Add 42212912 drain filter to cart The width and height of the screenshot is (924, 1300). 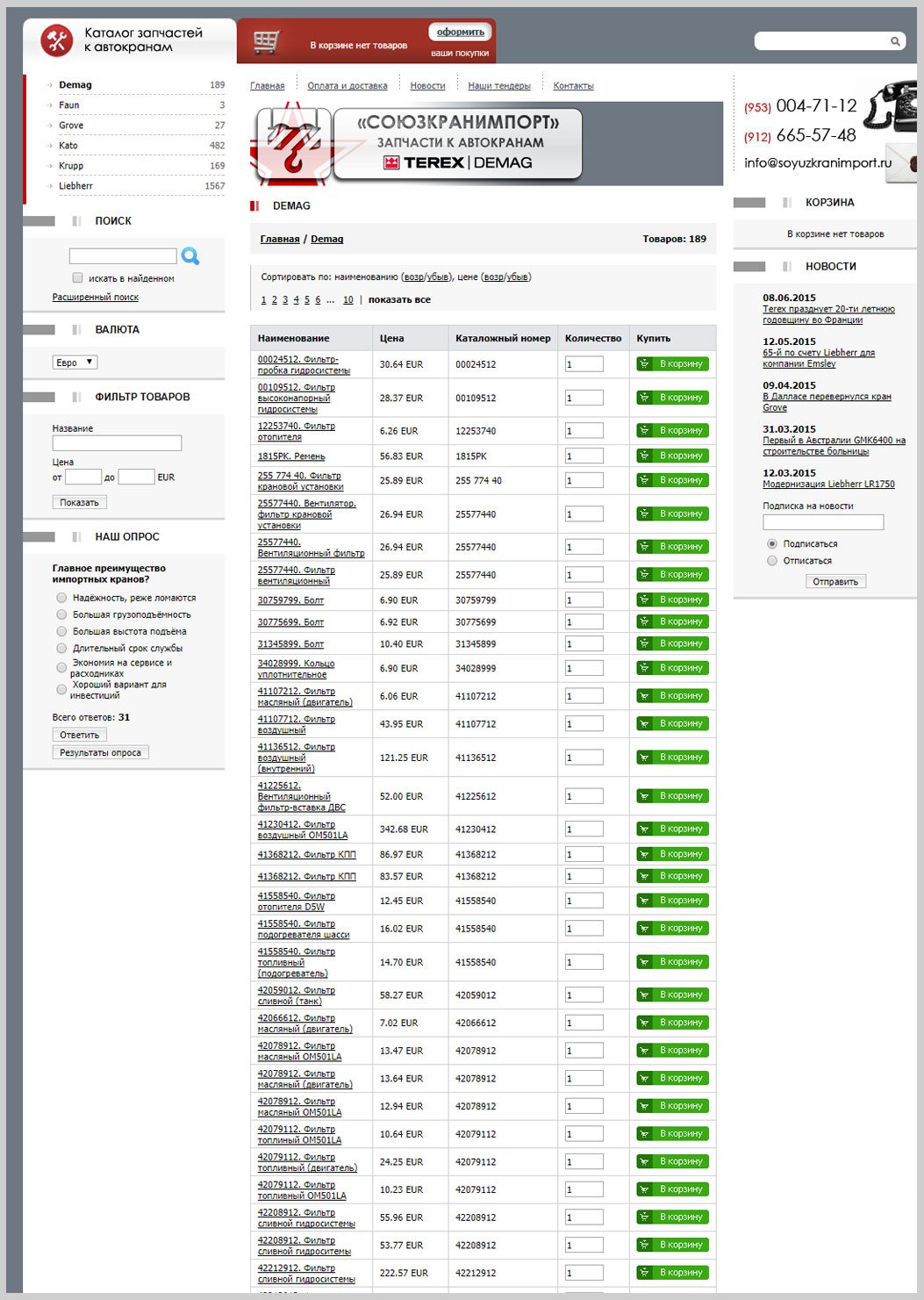tap(672, 1272)
